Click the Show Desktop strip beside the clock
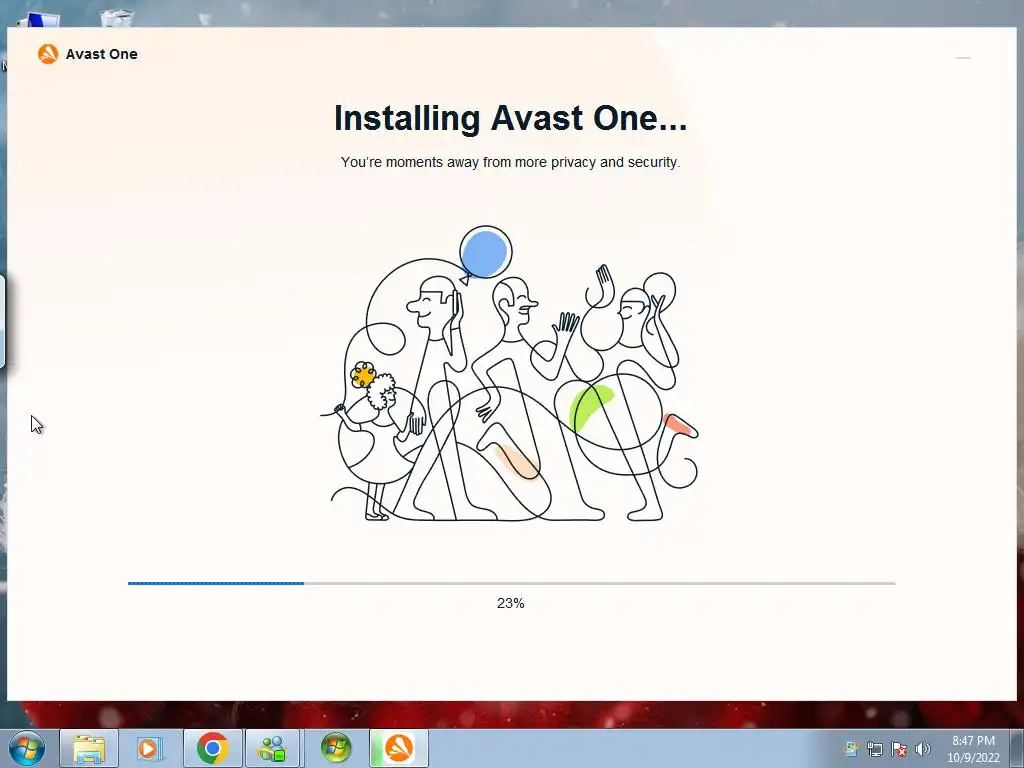 (x=1018, y=748)
